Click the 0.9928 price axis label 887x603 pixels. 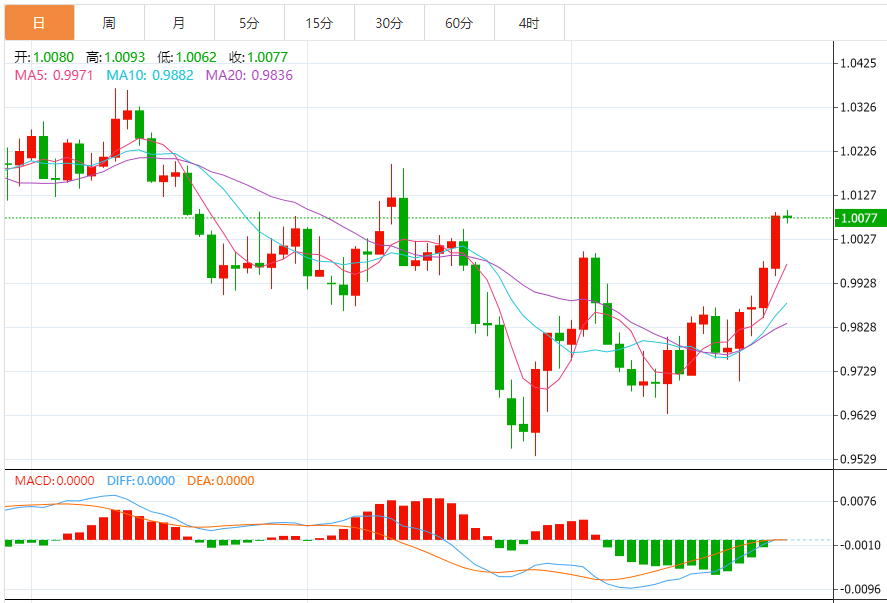(858, 283)
